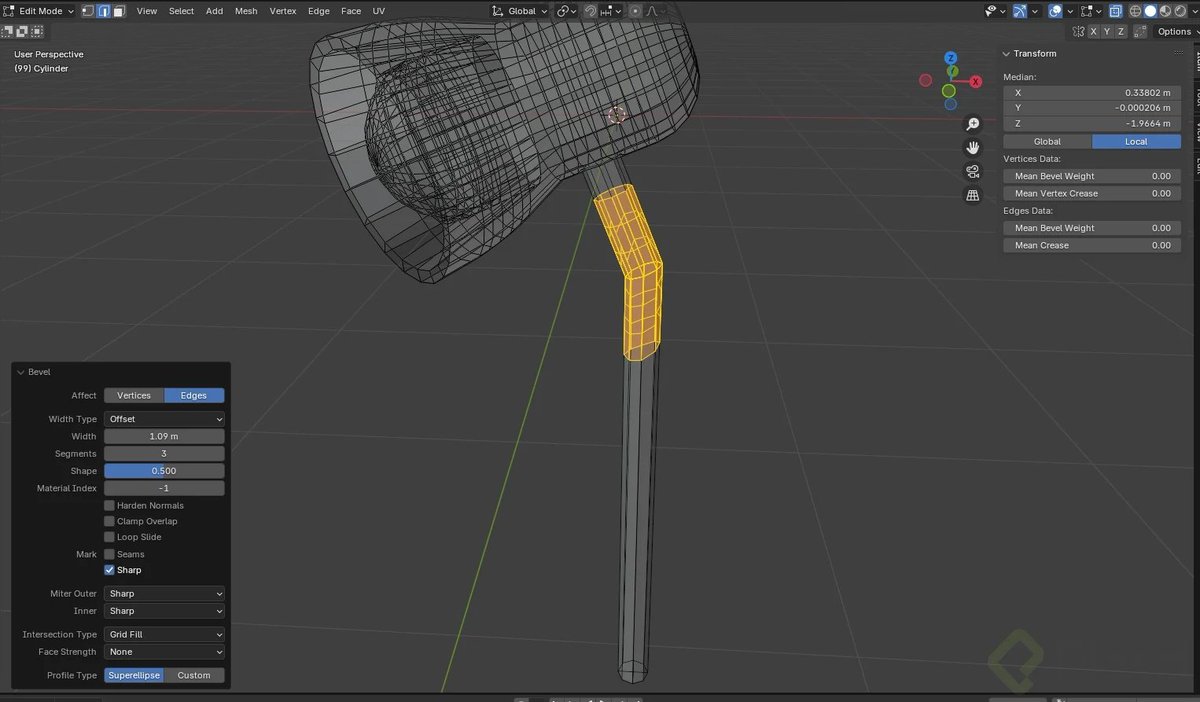Disable the Sharp mark checkbox
The height and width of the screenshot is (702, 1200).
click(x=109, y=569)
